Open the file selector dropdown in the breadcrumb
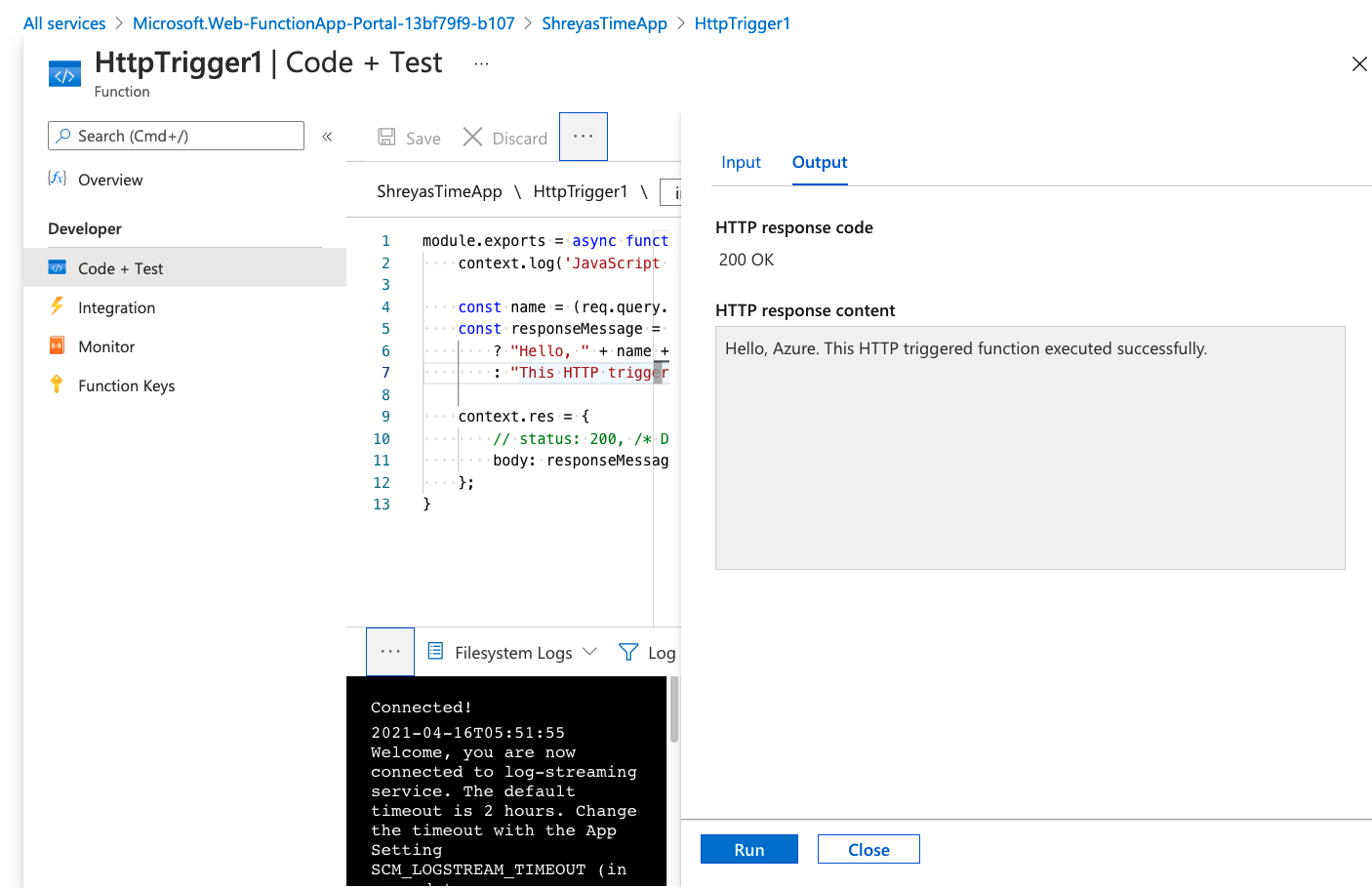Viewport: 1372px width, 888px height. (x=670, y=192)
